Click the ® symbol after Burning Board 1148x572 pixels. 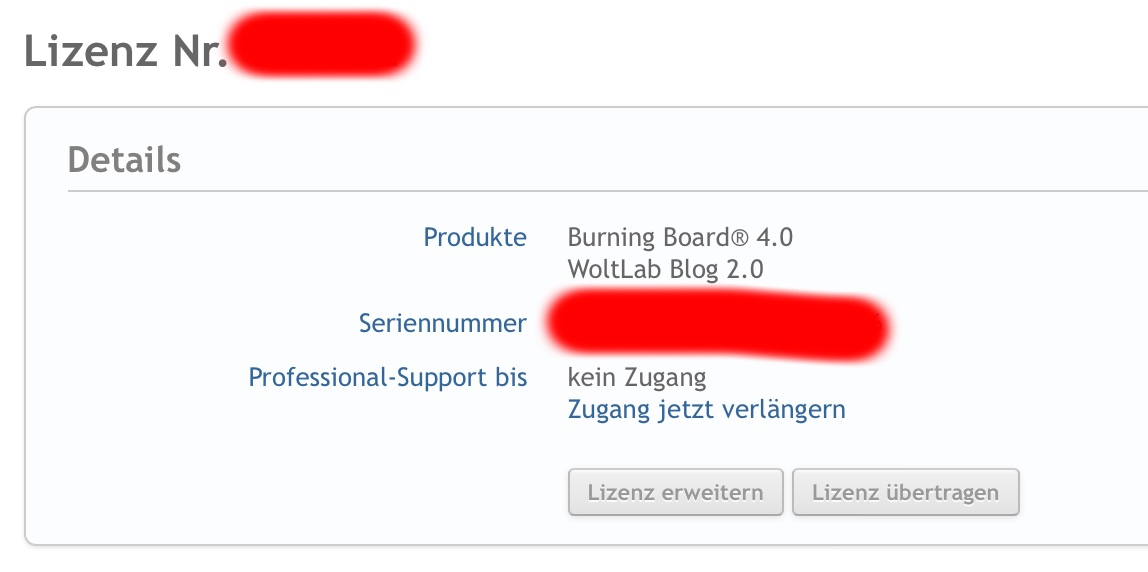738,238
